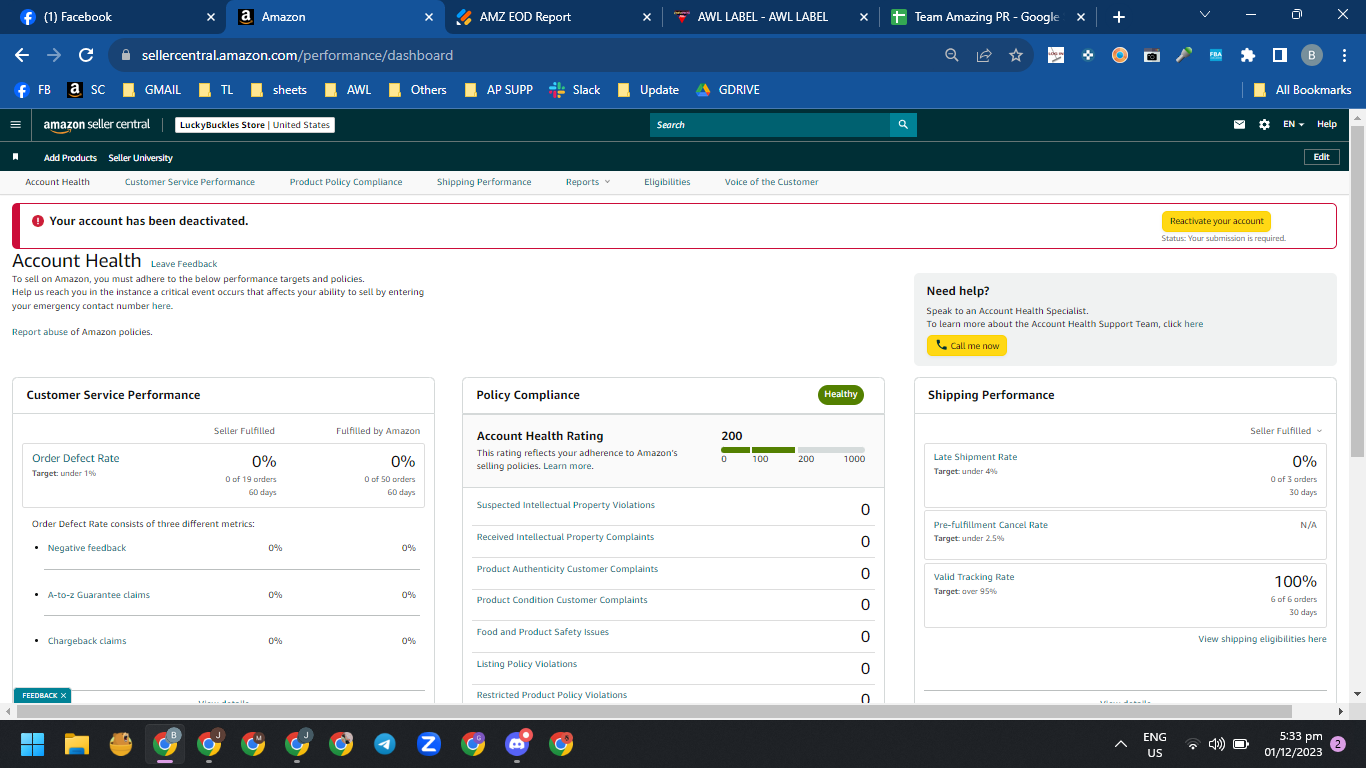Click the Call me now button
Viewport: 1366px width, 768px height.
tap(967, 346)
